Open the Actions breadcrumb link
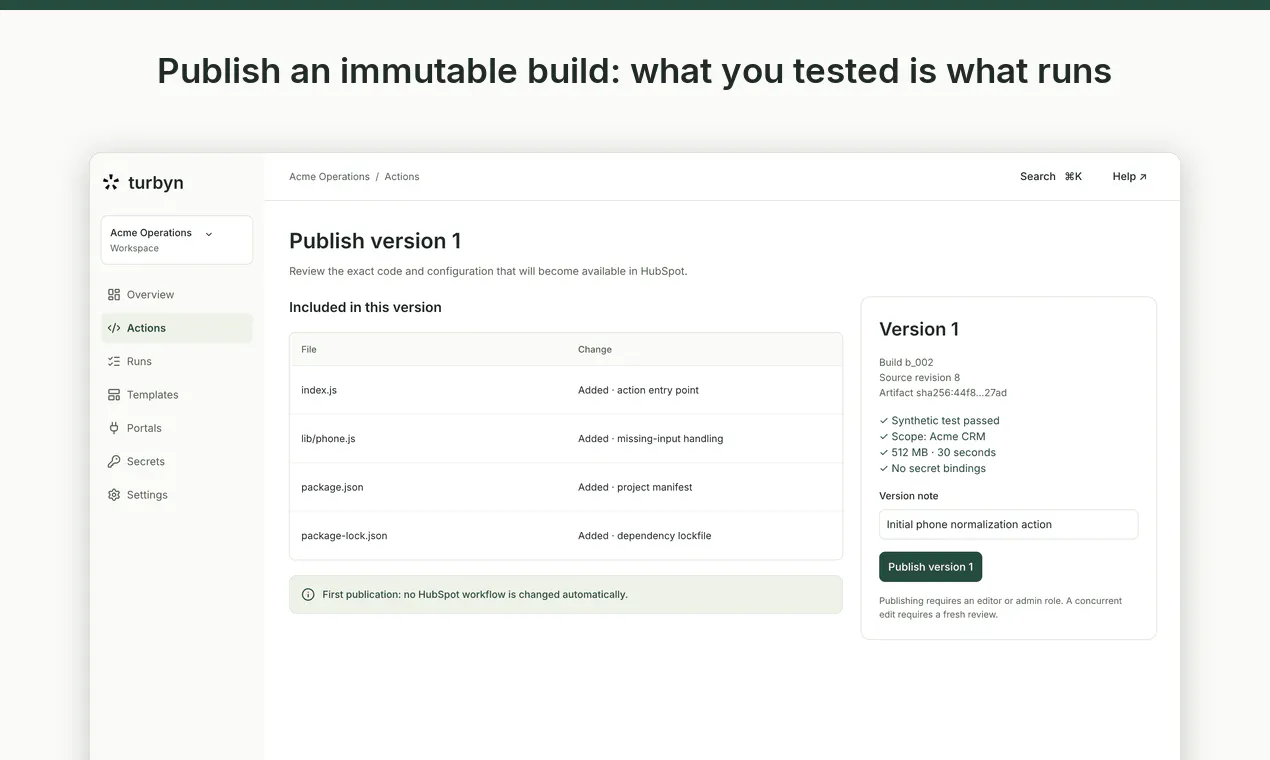Image resolution: width=1270 pixels, height=760 pixels. click(x=402, y=177)
